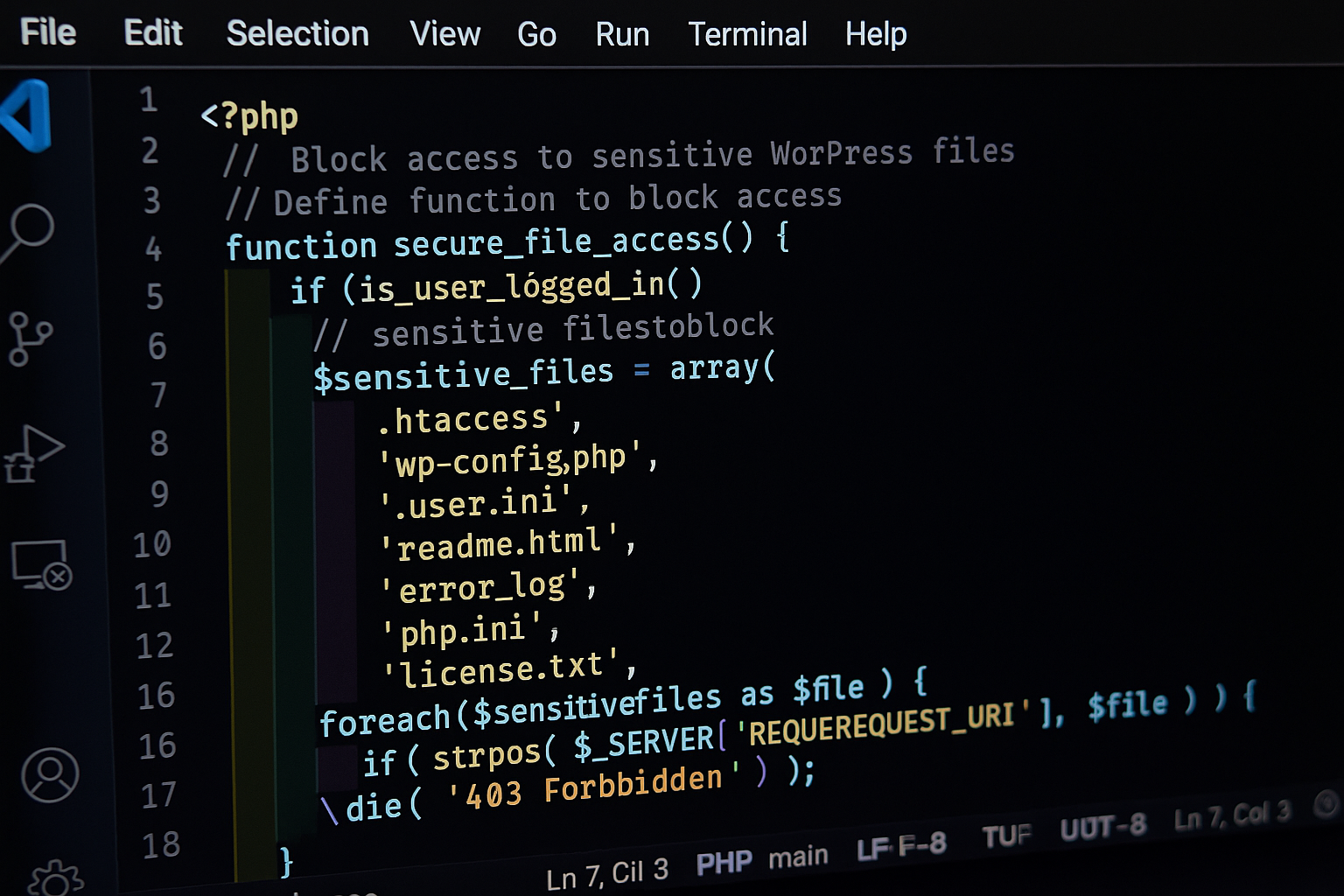1344x896 pixels.
Task: Click 'Ln 7, Col 3' in status bar
Action: pyautogui.click(x=1232, y=815)
